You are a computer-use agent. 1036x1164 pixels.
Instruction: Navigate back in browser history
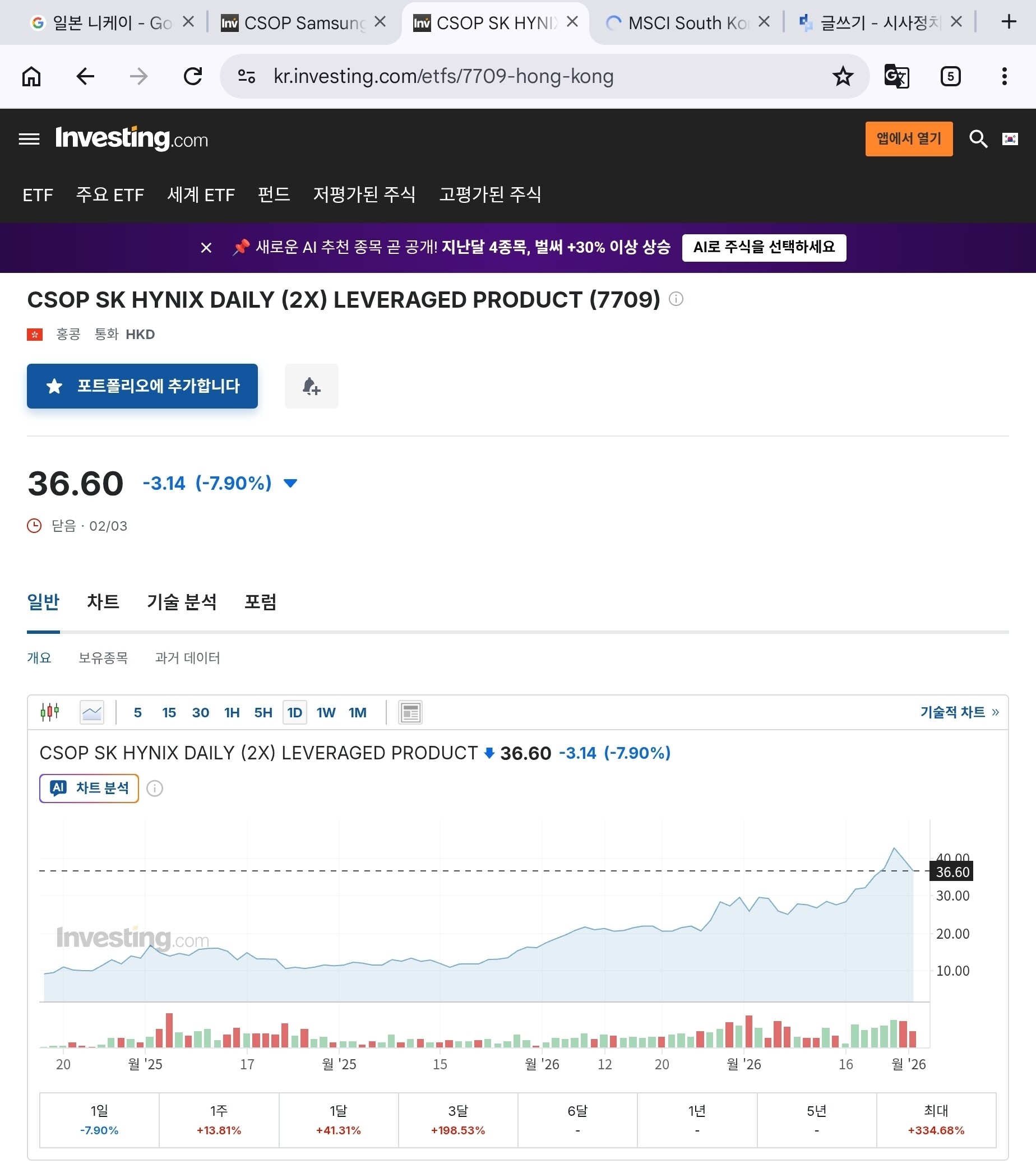(85, 76)
